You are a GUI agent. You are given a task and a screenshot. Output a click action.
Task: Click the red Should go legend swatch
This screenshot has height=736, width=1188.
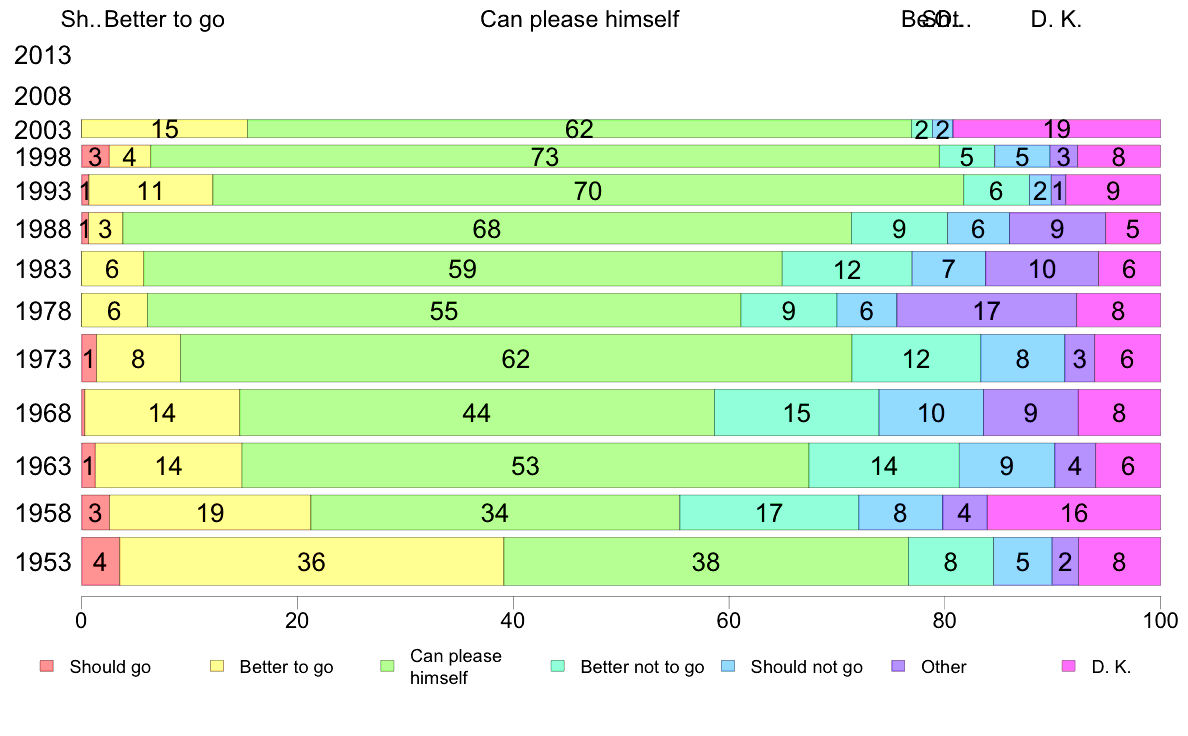coord(46,666)
